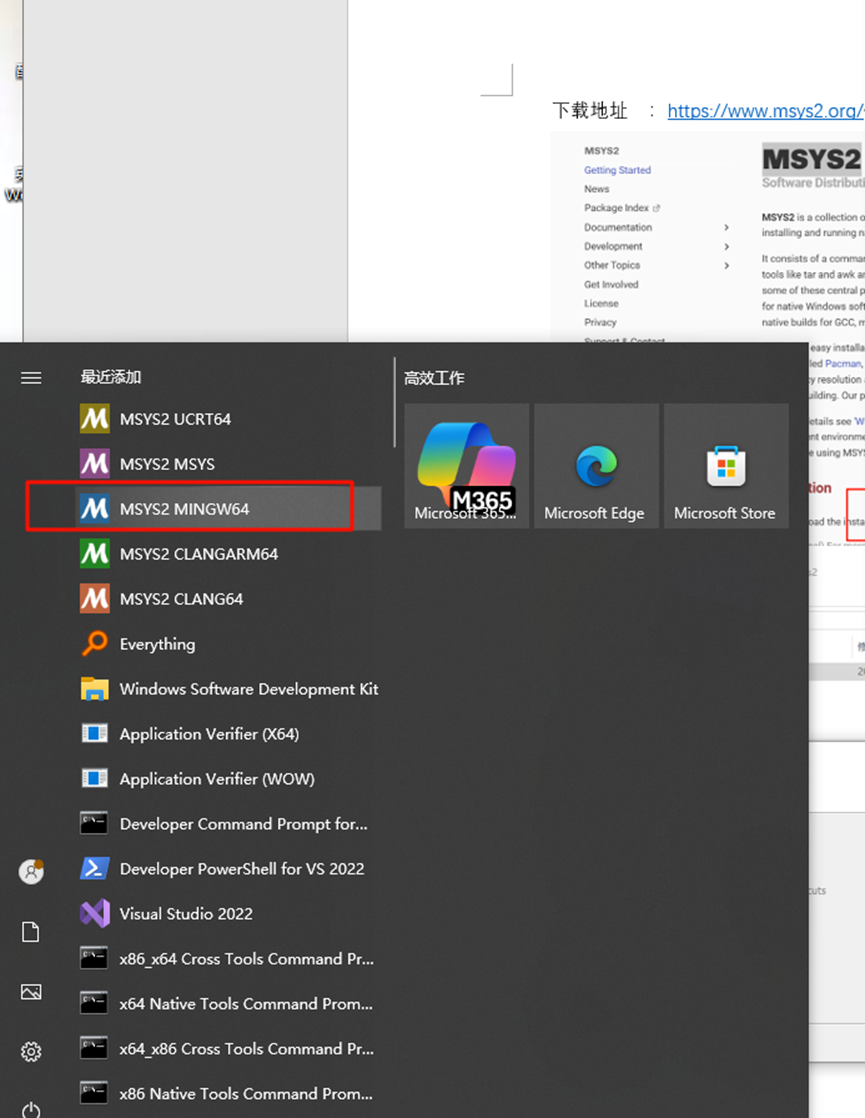The height and width of the screenshot is (1118, 865).
Task: Open MSYS2 UCRT64 from recently added
Action: click(x=230, y=419)
